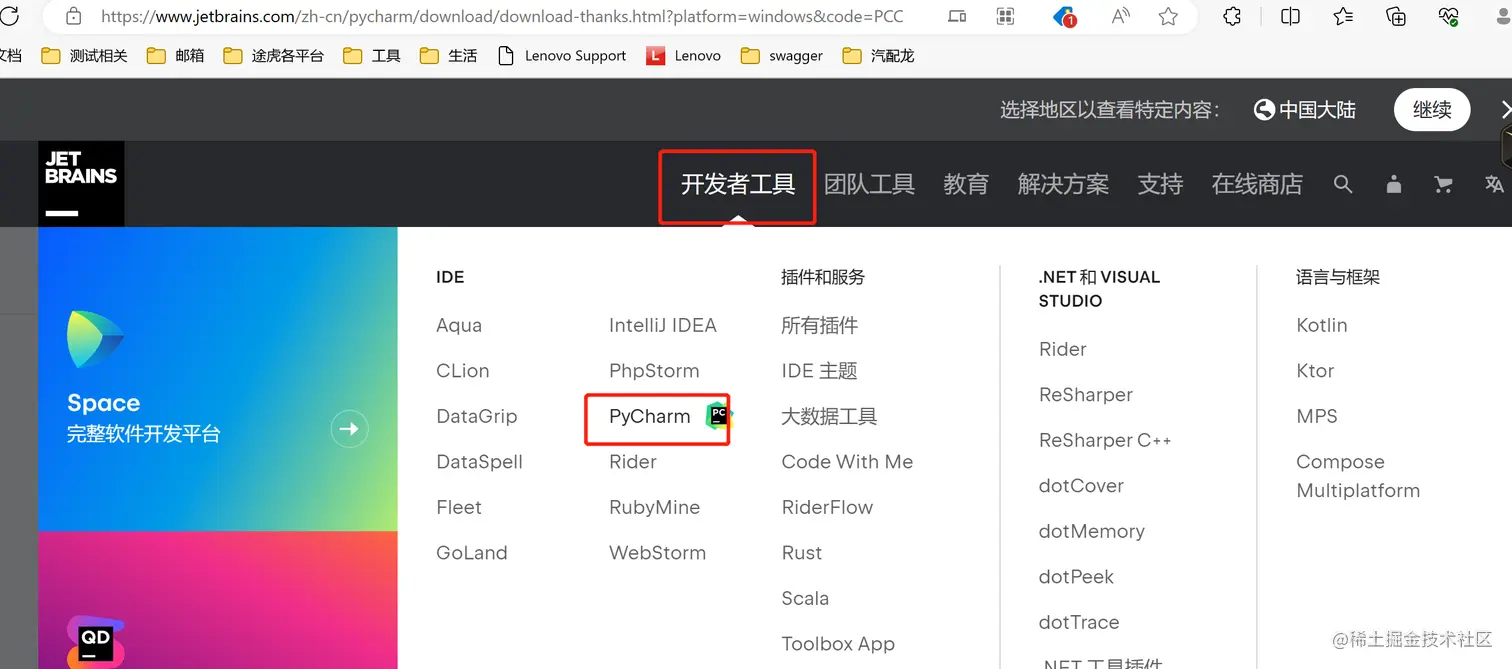
Task: Click the address bar URL field
Action: coord(502,16)
